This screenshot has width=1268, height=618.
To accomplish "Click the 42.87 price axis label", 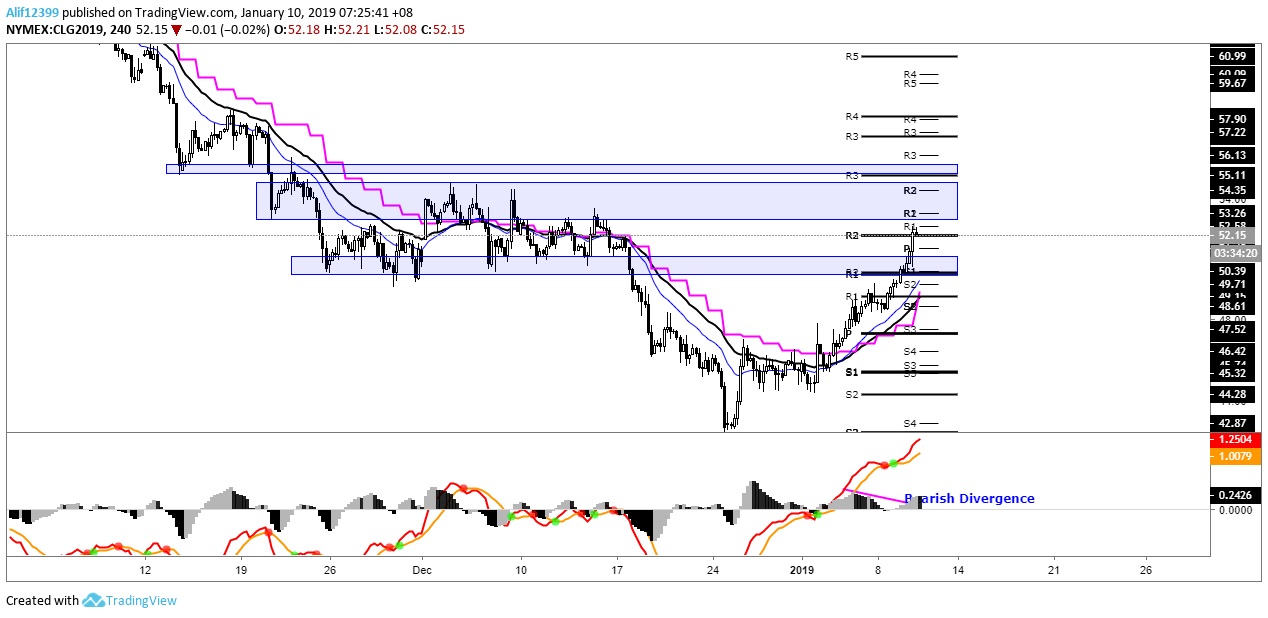I will 1232,423.
